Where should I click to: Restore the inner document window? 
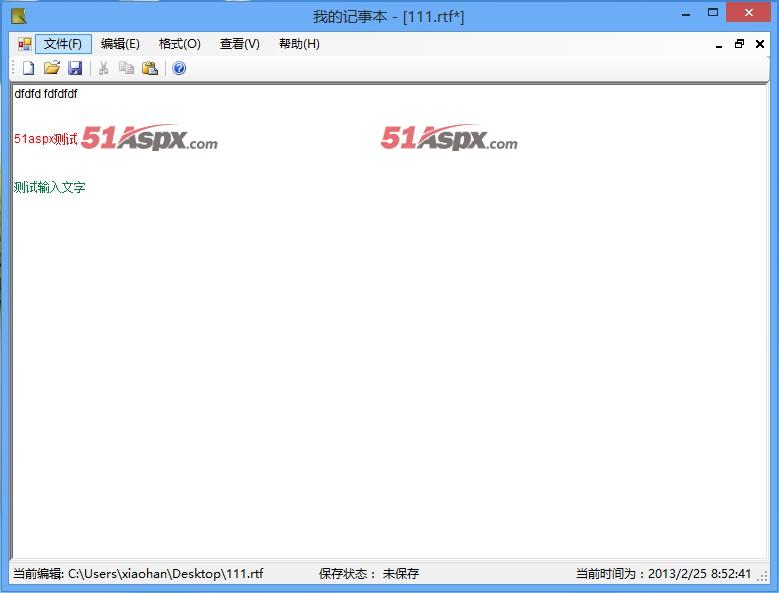tap(739, 44)
